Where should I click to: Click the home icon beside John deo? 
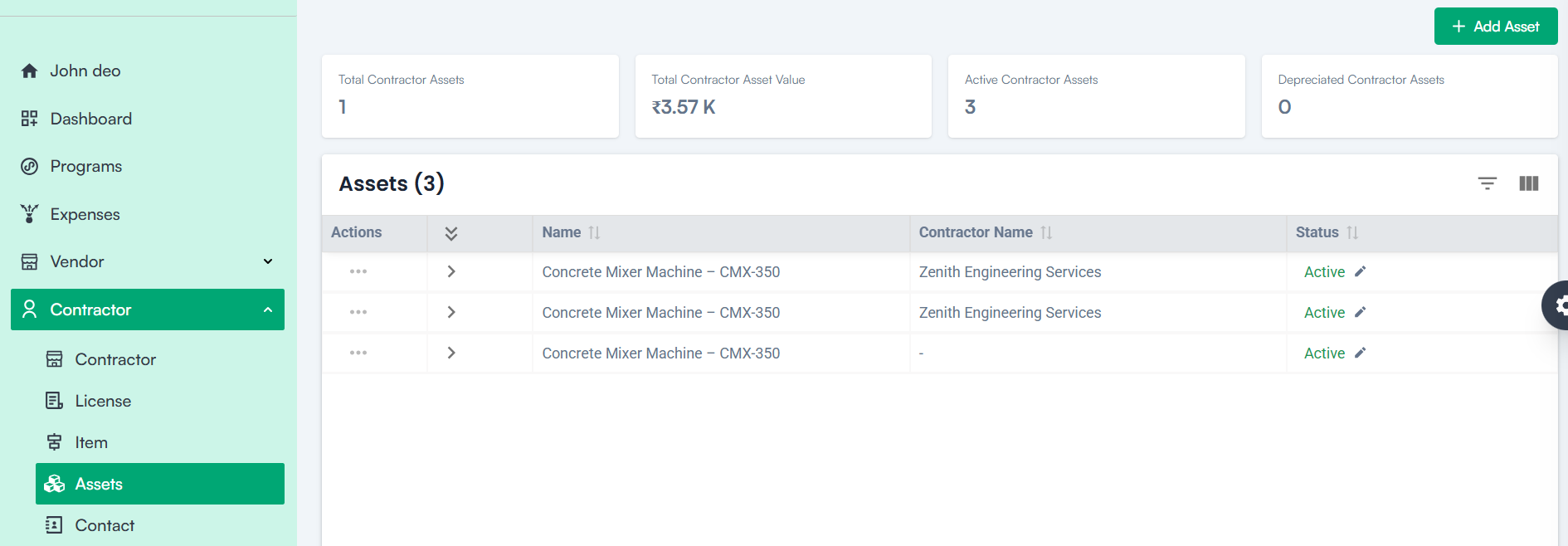(30, 71)
